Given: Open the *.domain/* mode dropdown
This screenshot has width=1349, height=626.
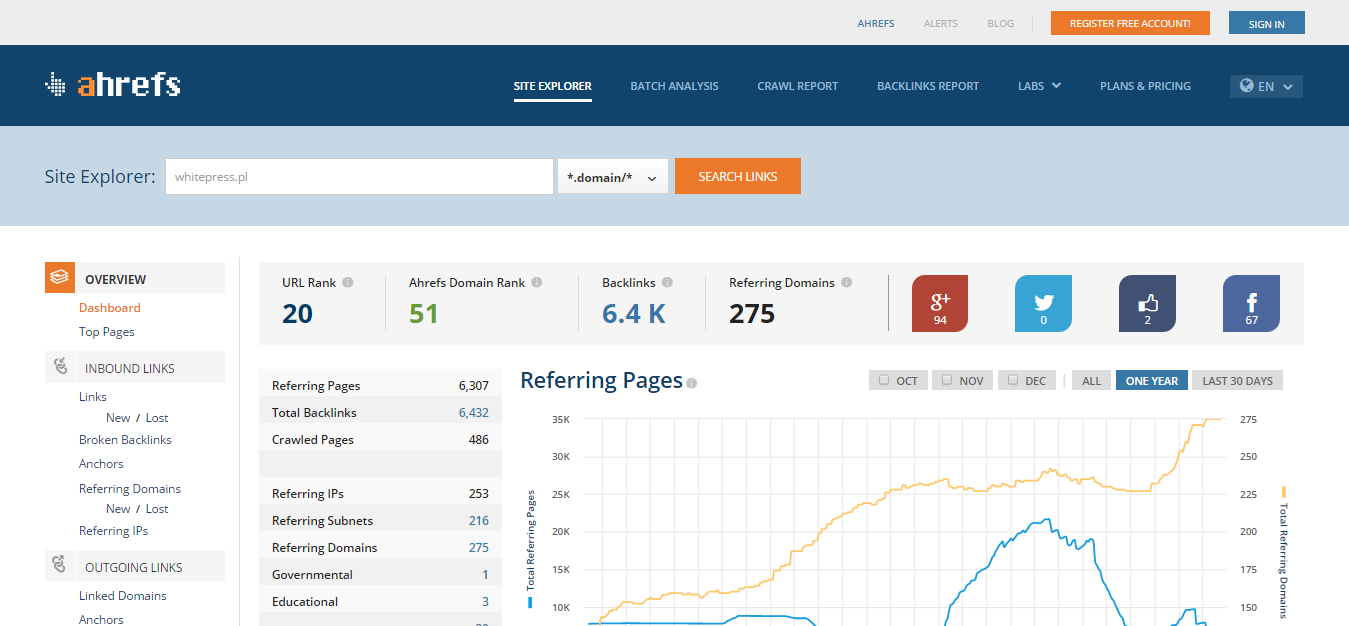Looking at the screenshot, I should point(613,176).
